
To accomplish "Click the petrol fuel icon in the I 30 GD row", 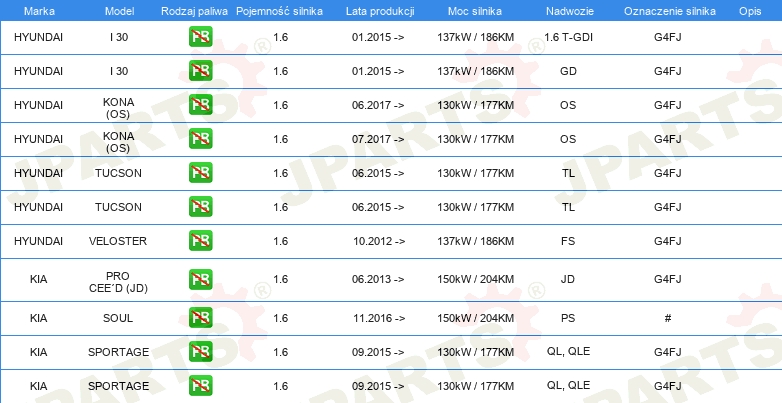I will point(200,71).
